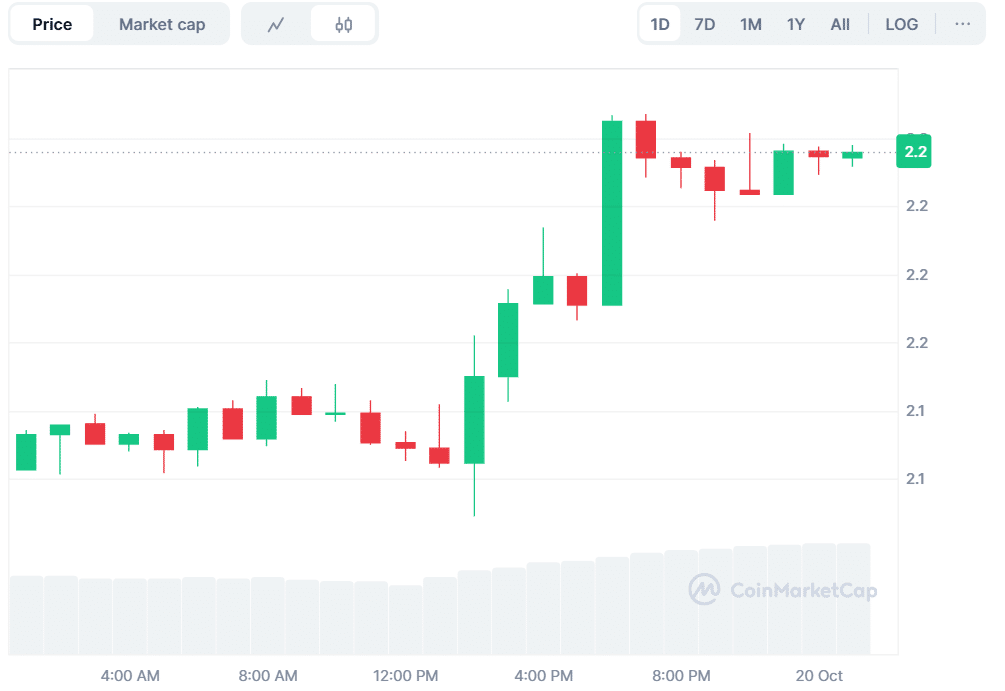Click the tallest green candlestick
The image size is (1005, 691).
pyautogui.click(x=612, y=212)
